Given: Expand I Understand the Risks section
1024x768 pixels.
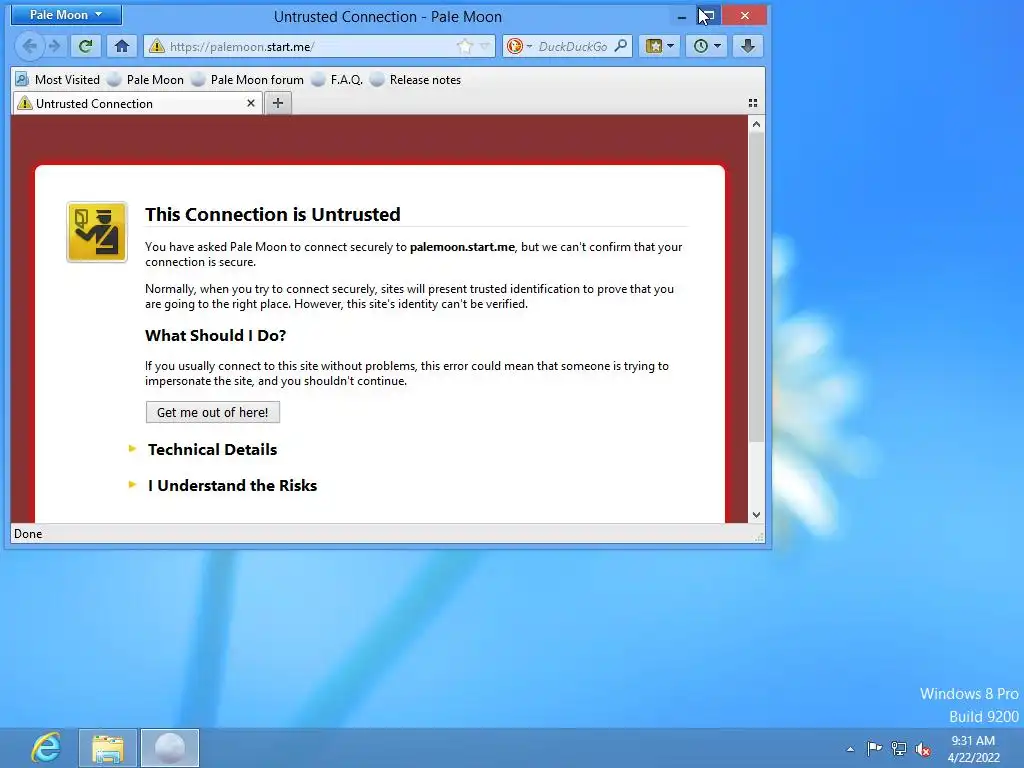Looking at the screenshot, I should coord(232,485).
